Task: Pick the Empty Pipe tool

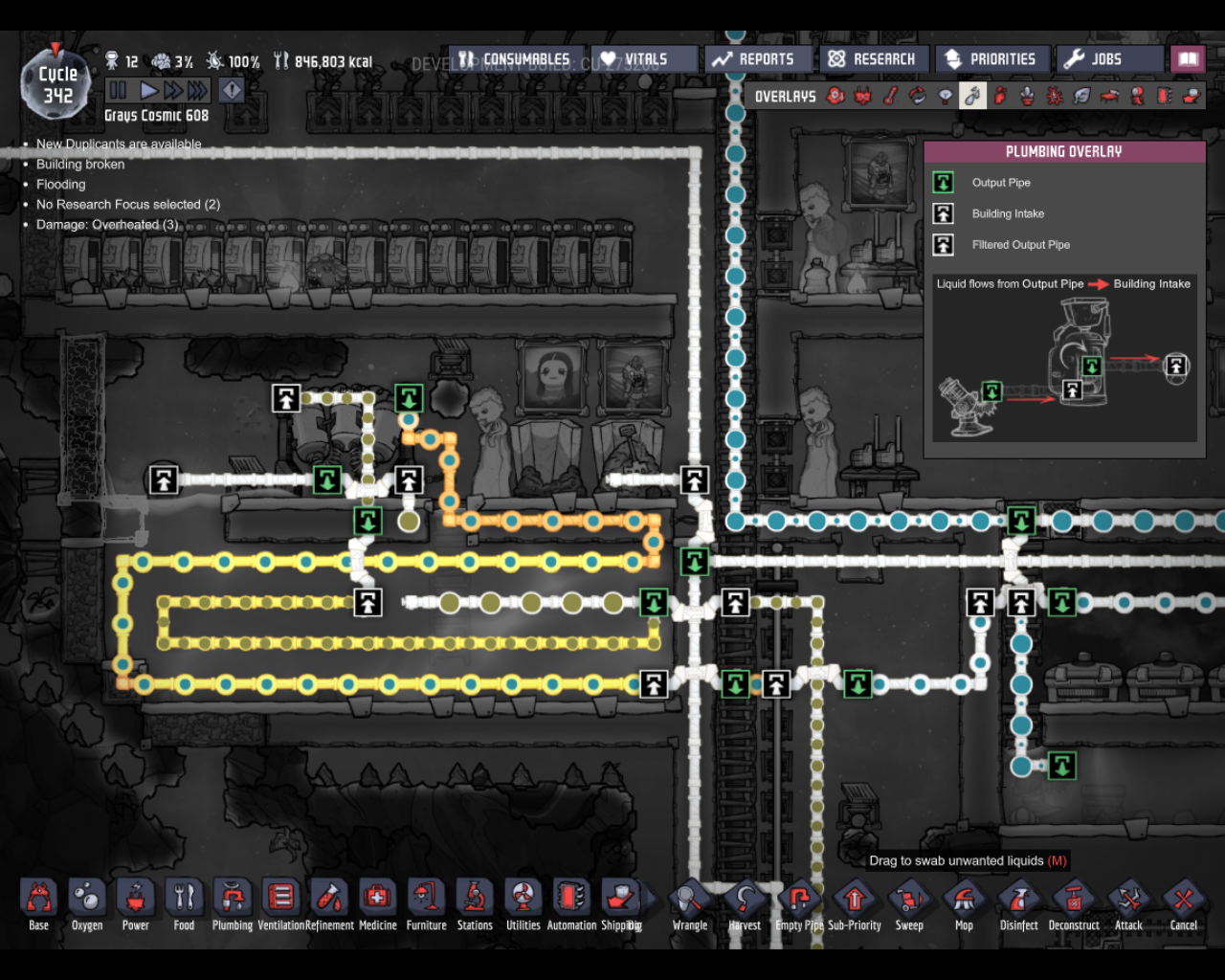Action: pyautogui.click(x=799, y=902)
